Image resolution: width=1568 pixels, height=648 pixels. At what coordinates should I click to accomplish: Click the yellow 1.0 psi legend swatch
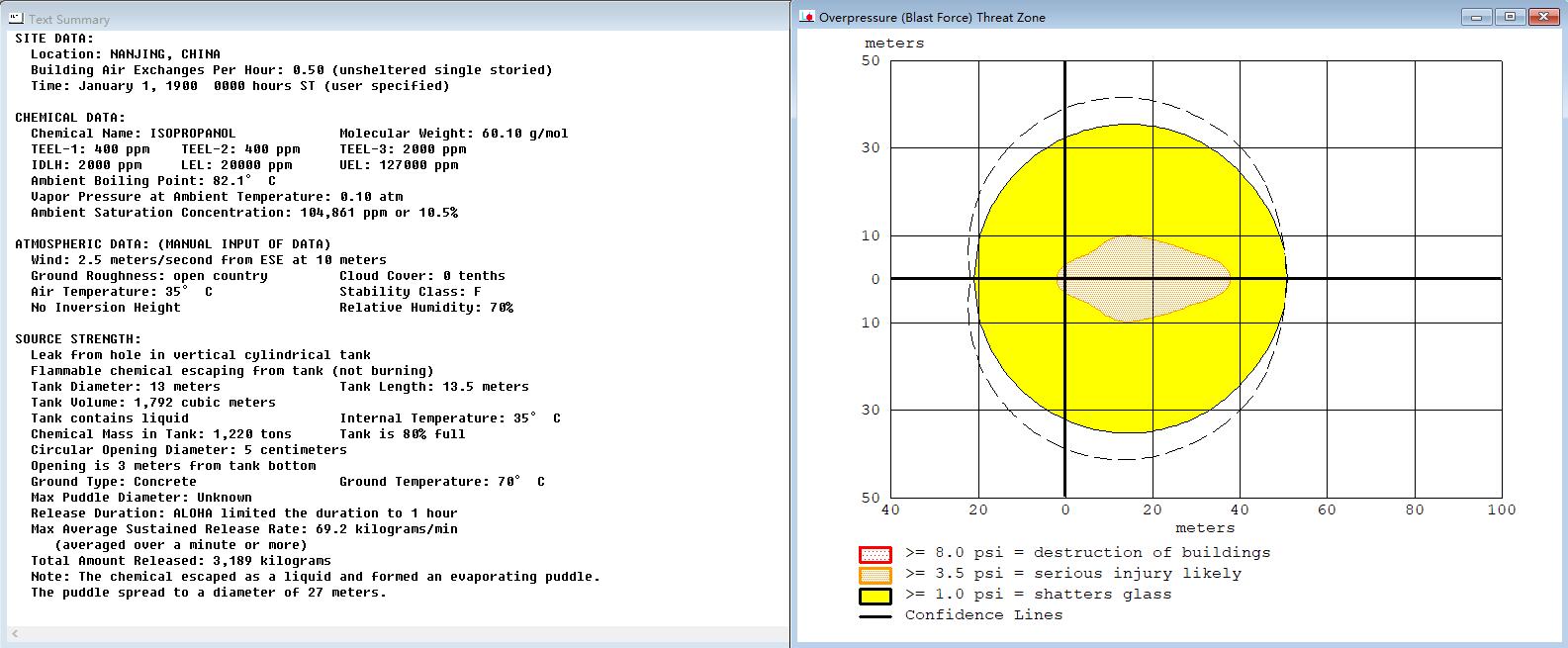pyautogui.click(x=876, y=596)
